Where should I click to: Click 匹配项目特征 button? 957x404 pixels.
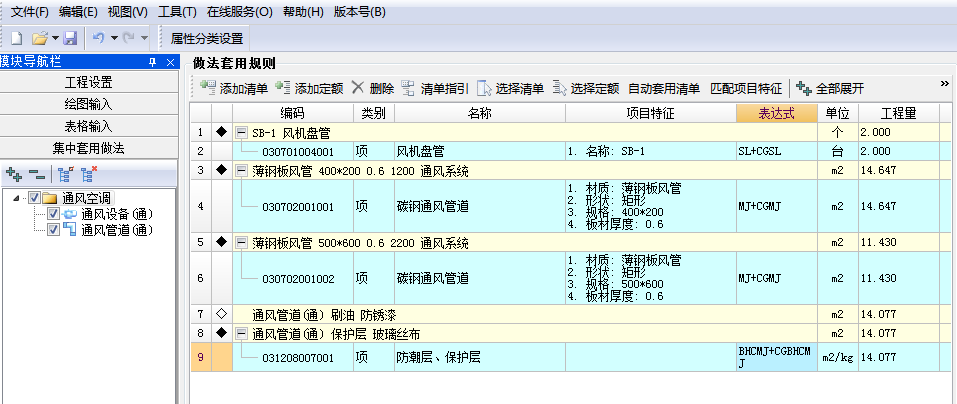(746, 88)
